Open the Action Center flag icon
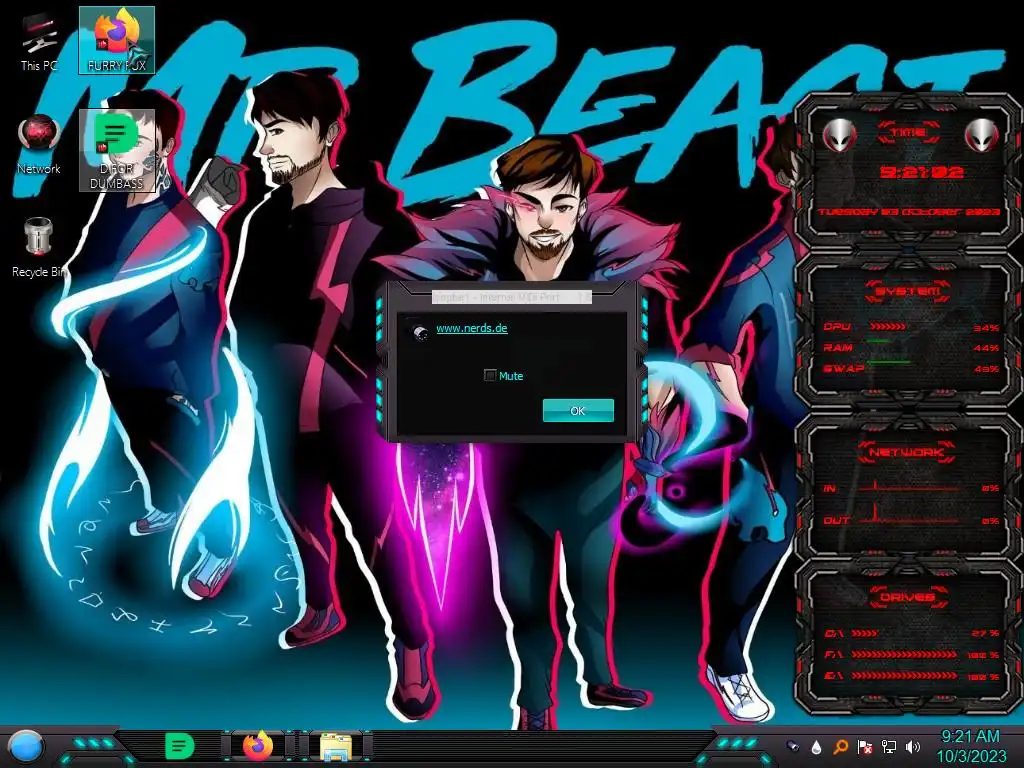Image resolution: width=1024 pixels, height=768 pixels. tap(865, 746)
